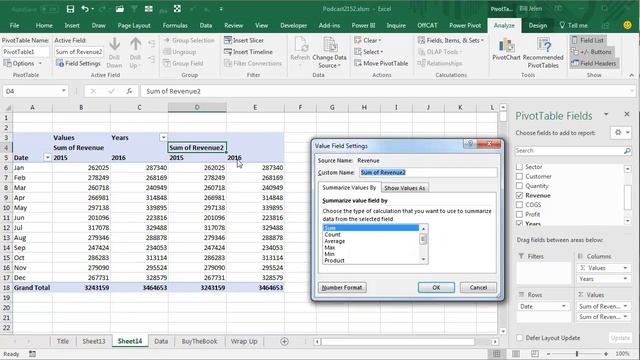This screenshot has width=640, height=360.
Task: Add a new sheet with plus icon
Action: click(284, 341)
